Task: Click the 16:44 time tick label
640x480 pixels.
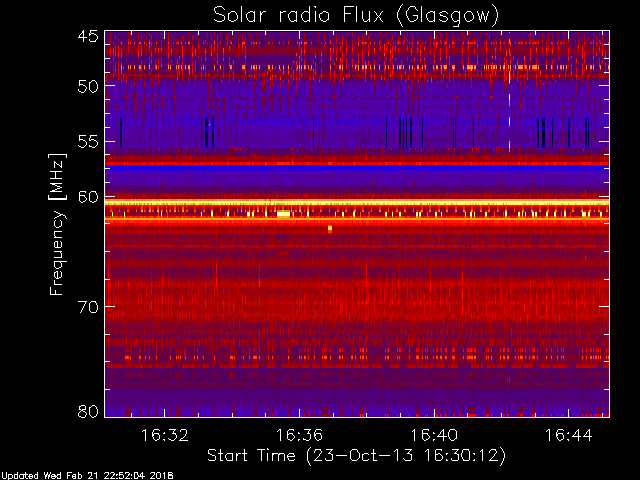Action: click(569, 436)
